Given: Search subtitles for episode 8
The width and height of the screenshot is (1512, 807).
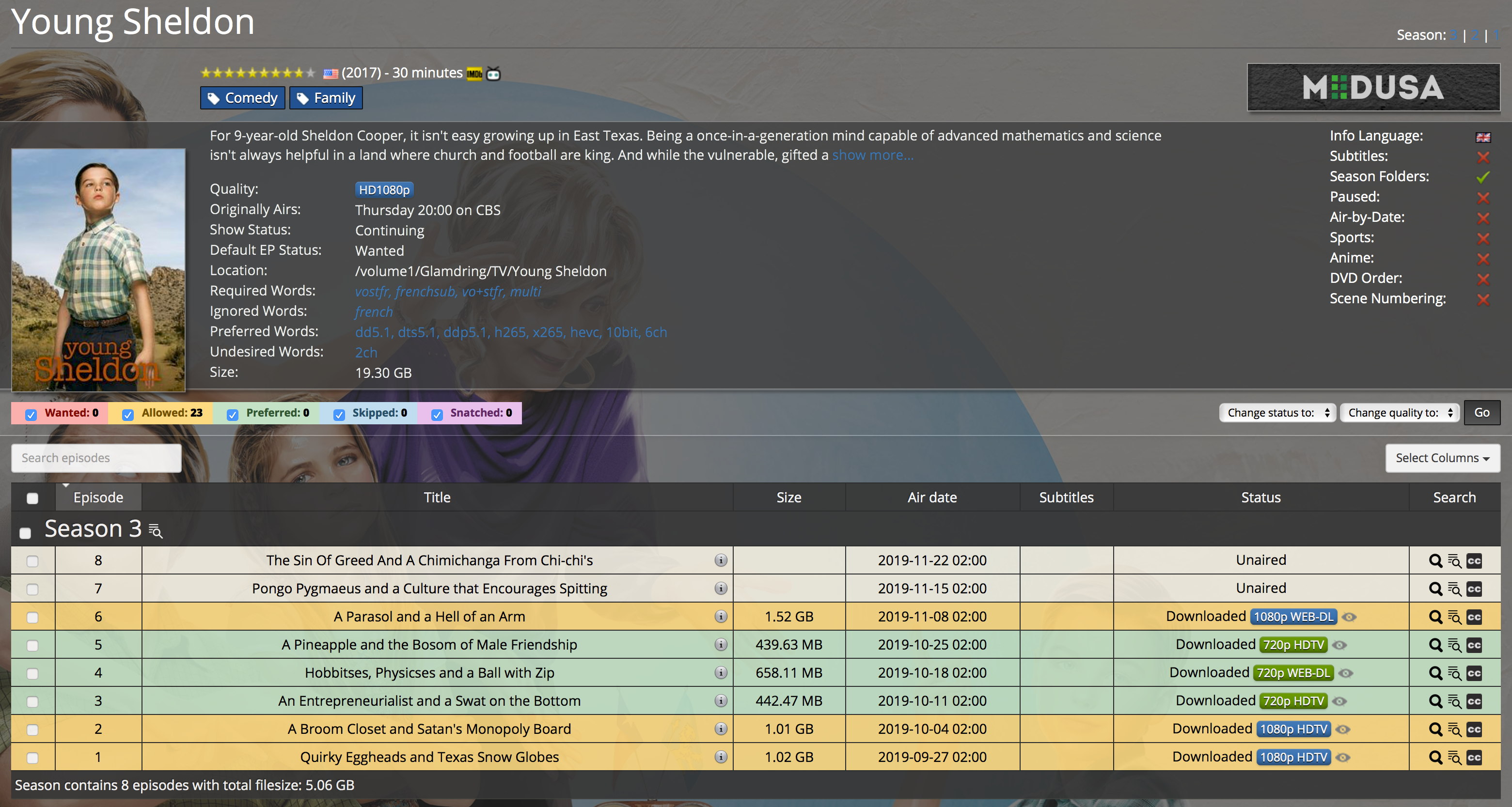Looking at the screenshot, I should (x=1474, y=560).
